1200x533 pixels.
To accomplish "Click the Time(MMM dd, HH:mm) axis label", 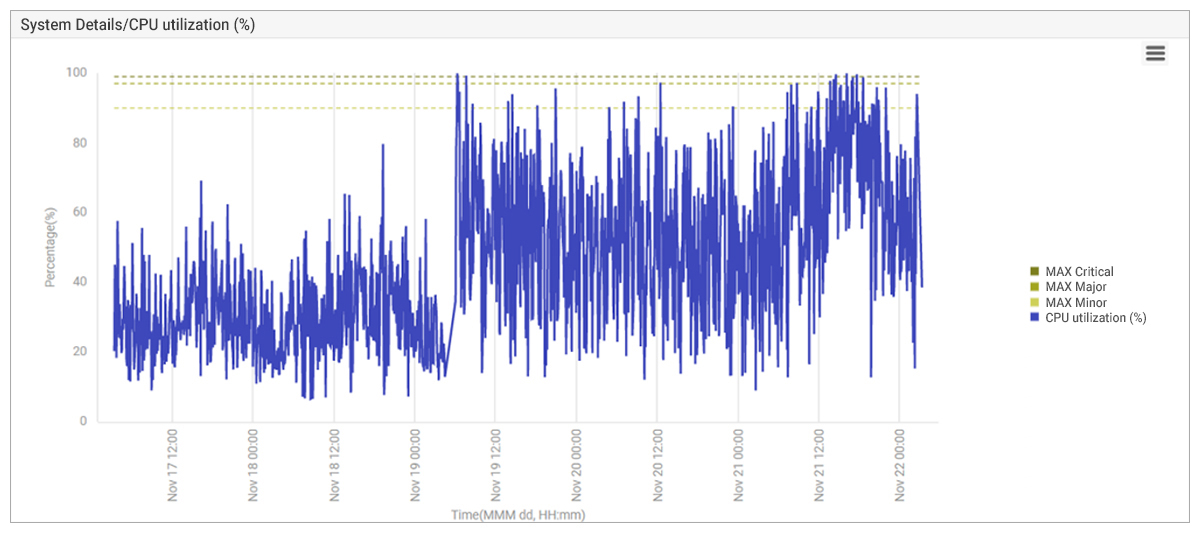I will (517, 514).
